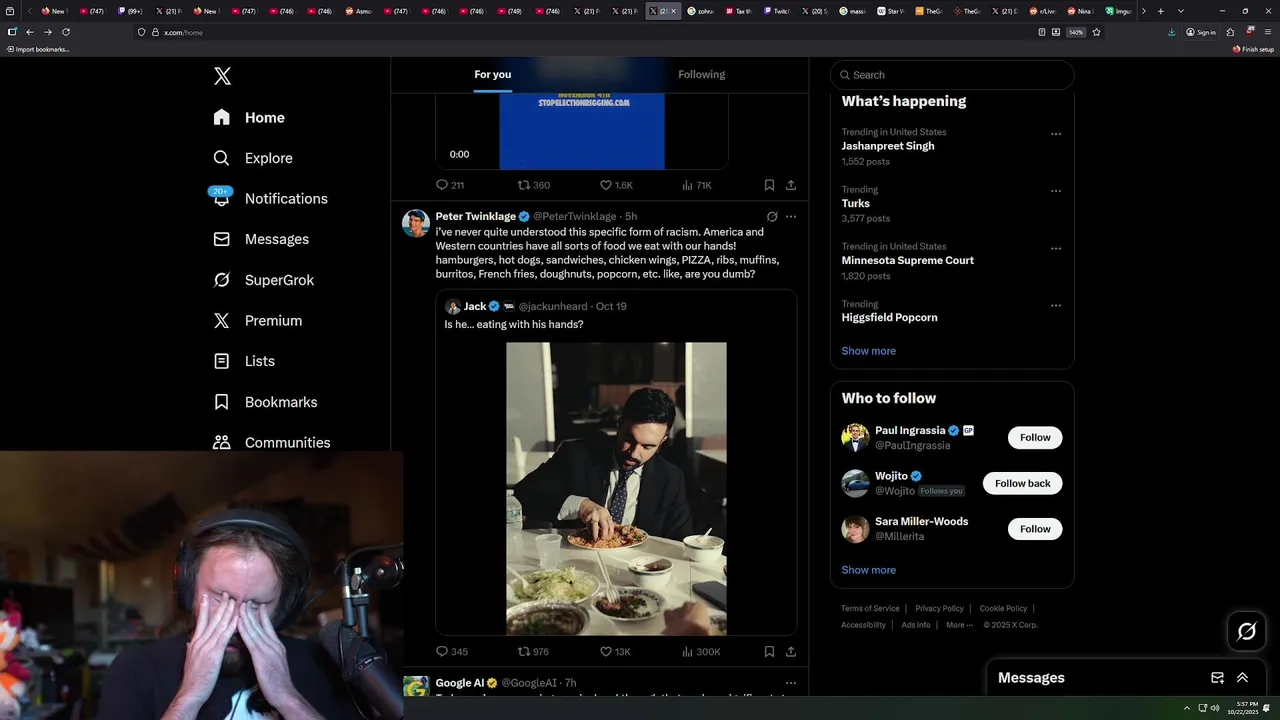Open options for Minnesota Supreme Court trend

point(1055,248)
